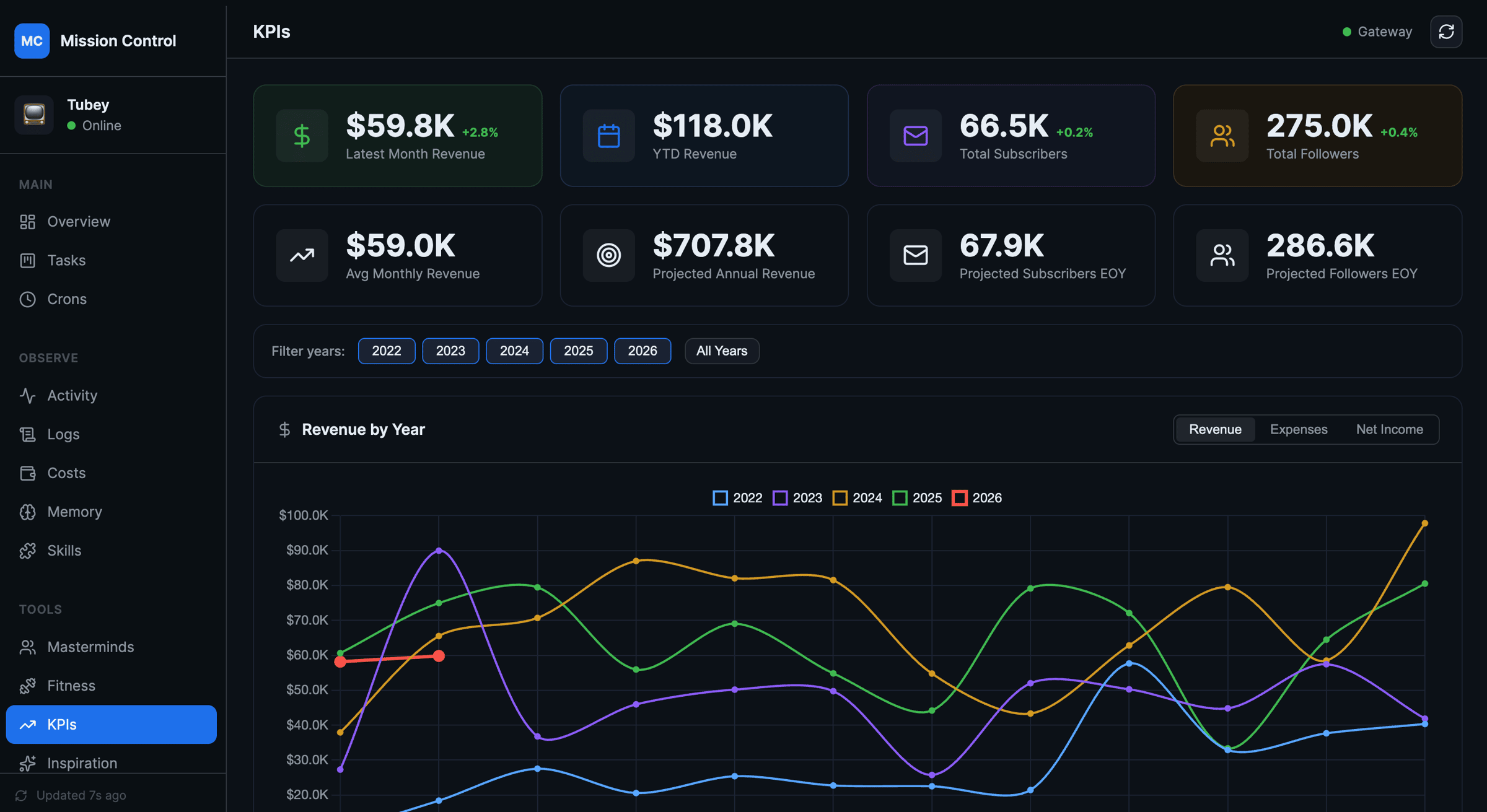Open Activity via its pulse icon
This screenshot has height=812, width=1487.
coord(27,395)
